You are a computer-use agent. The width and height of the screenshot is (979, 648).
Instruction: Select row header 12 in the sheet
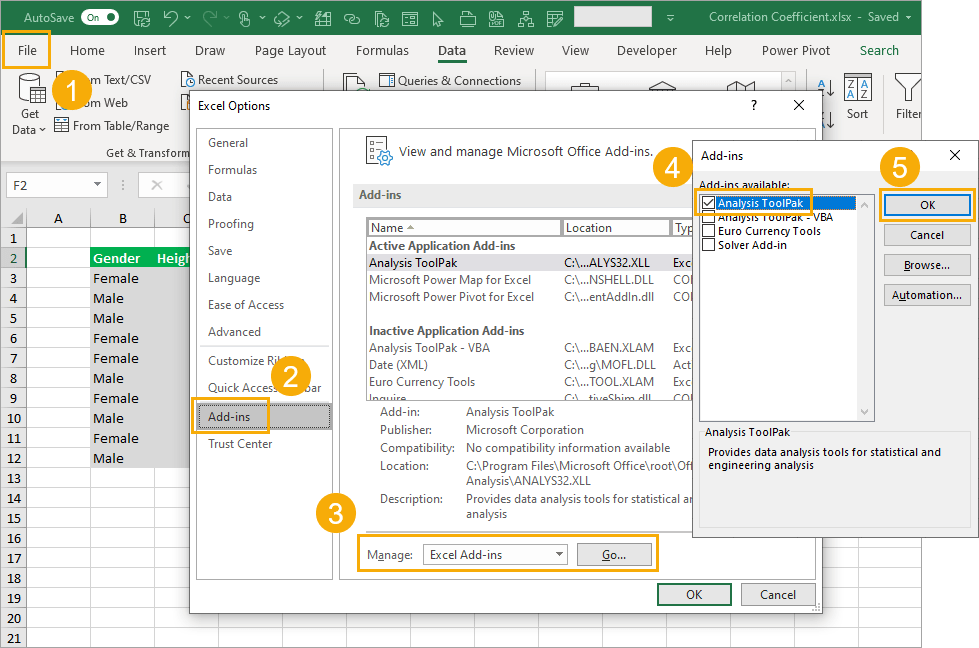tap(14, 458)
